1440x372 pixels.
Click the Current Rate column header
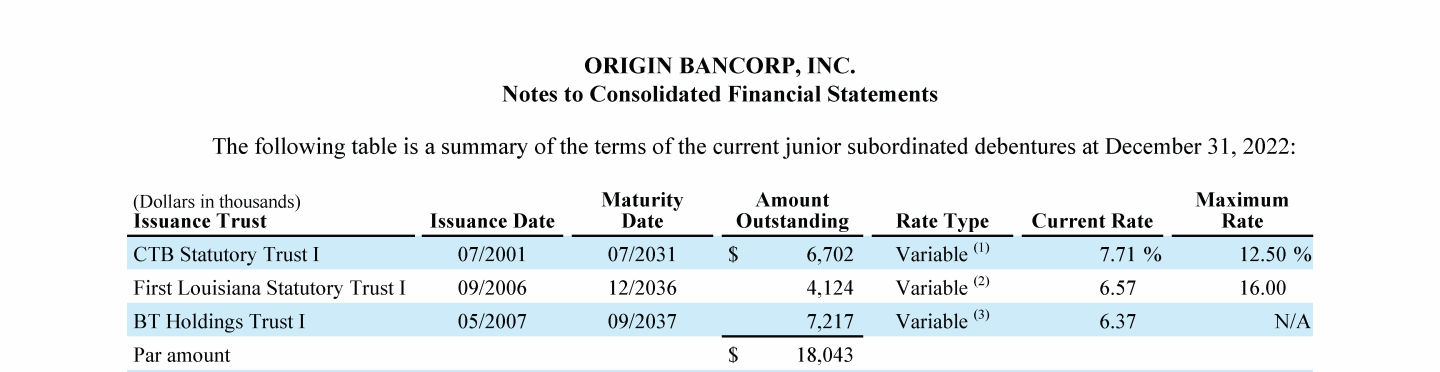pos(1092,221)
